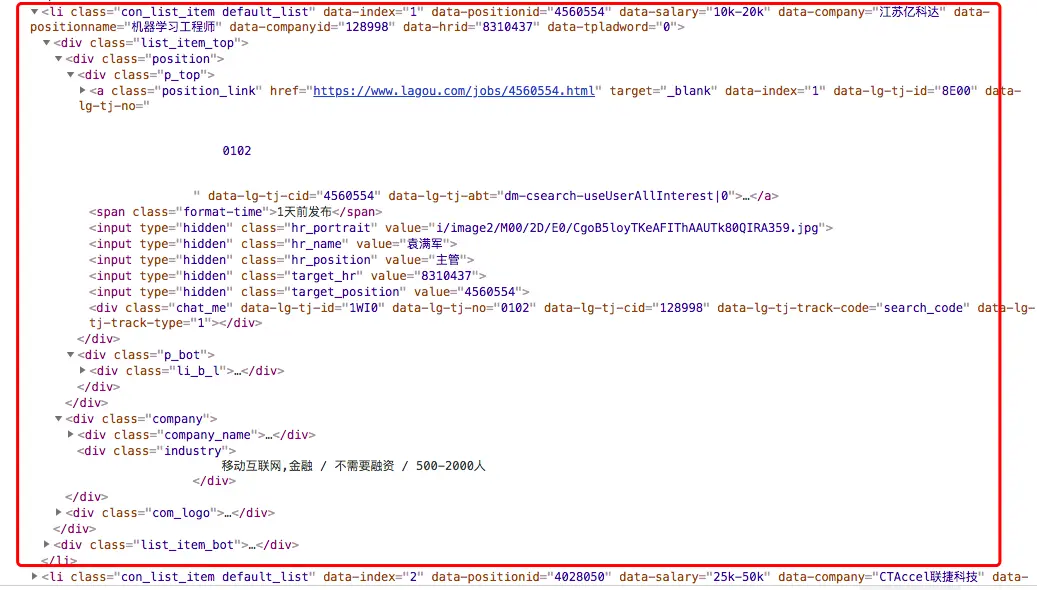Select the hr_position hidden input line
The height and width of the screenshot is (590, 1037).
tap(282, 260)
